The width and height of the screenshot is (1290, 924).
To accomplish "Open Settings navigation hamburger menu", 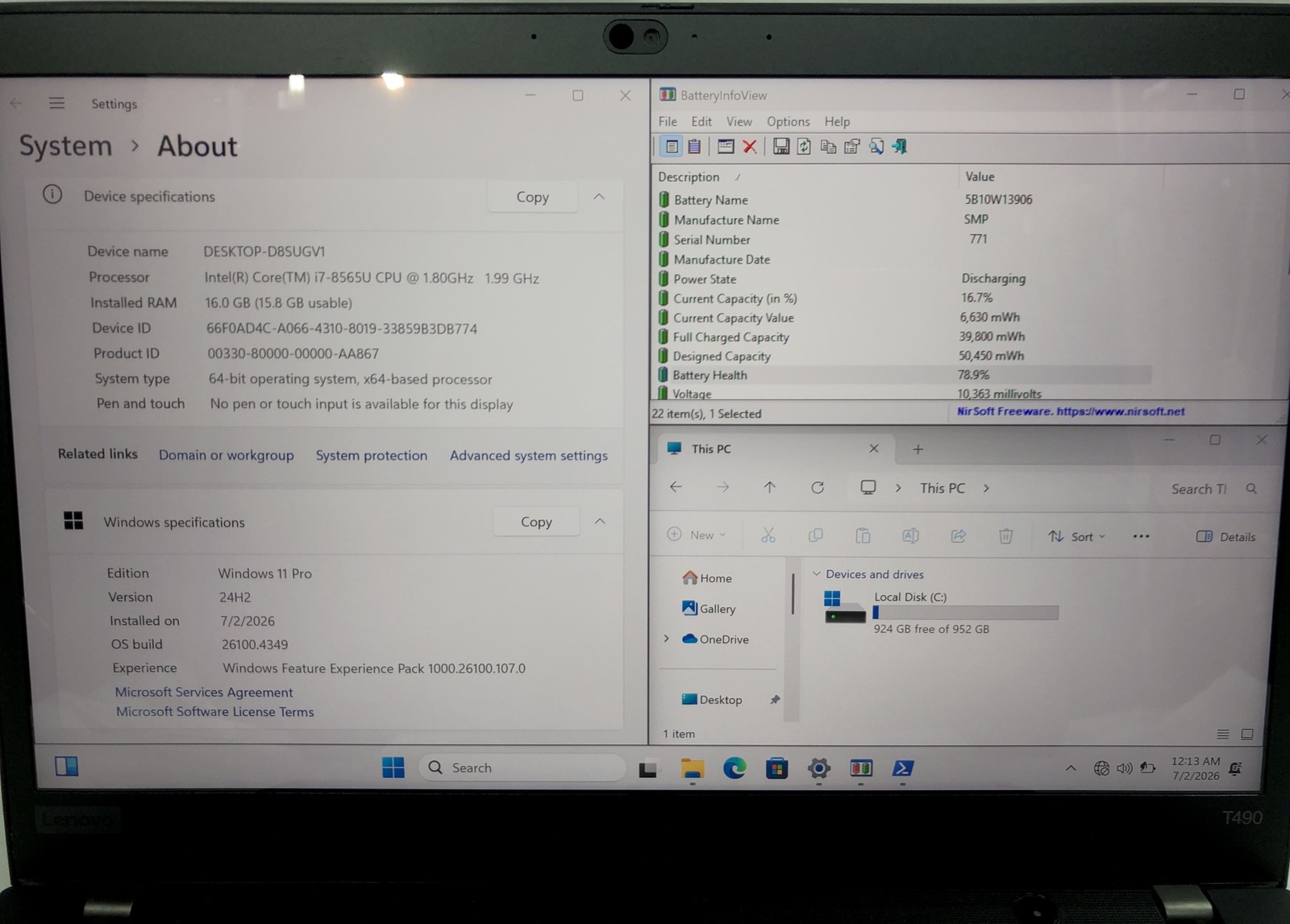I will click(x=56, y=103).
